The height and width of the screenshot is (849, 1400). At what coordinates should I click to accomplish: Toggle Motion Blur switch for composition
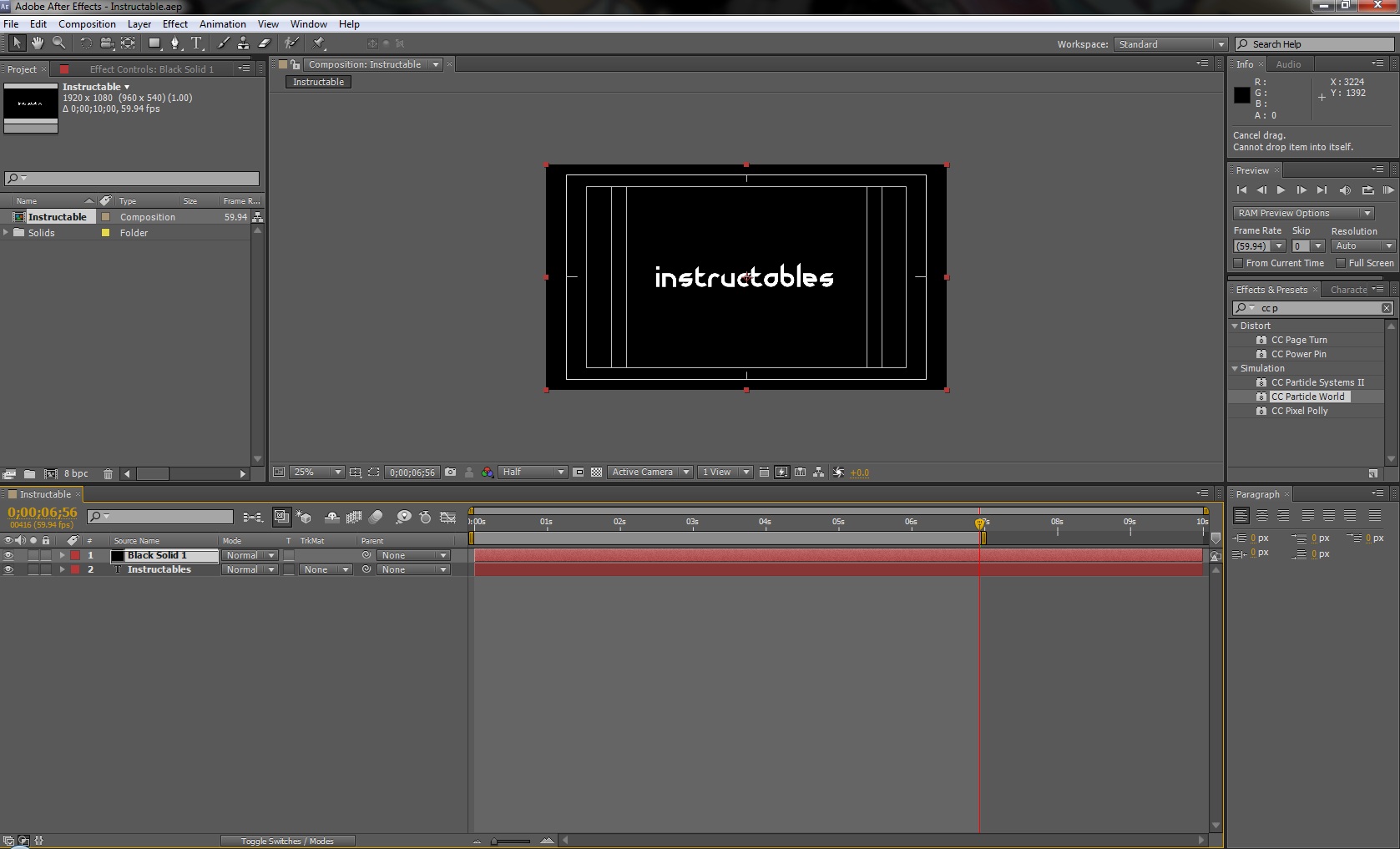(376, 518)
